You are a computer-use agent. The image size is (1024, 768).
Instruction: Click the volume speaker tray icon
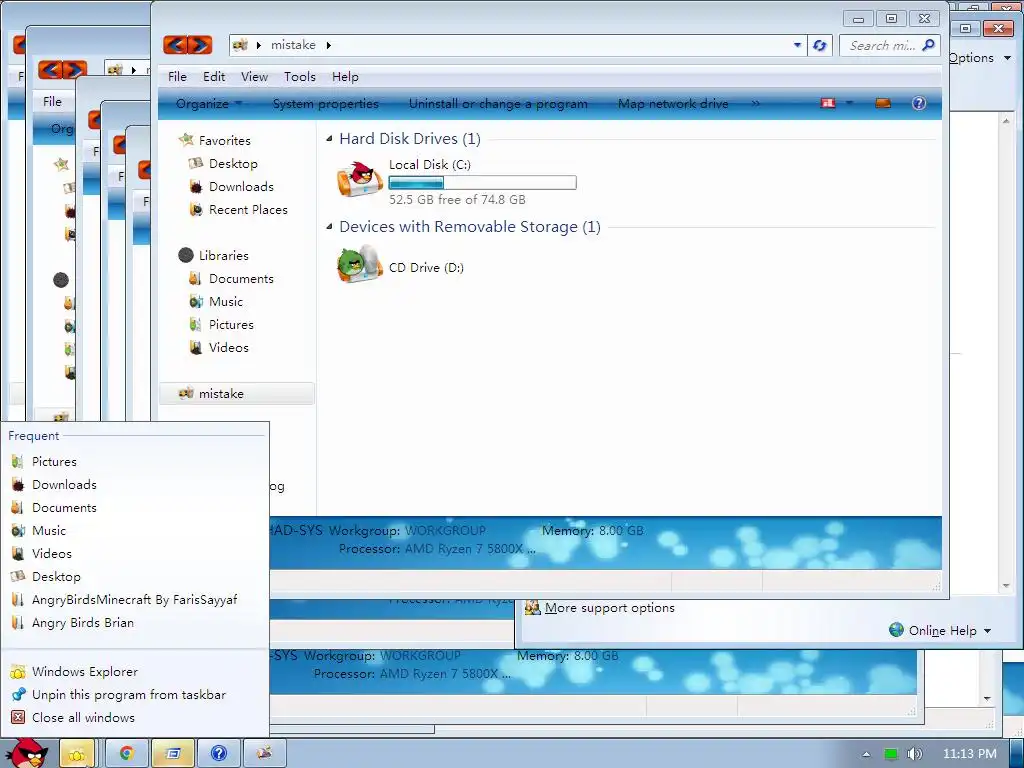click(915, 754)
